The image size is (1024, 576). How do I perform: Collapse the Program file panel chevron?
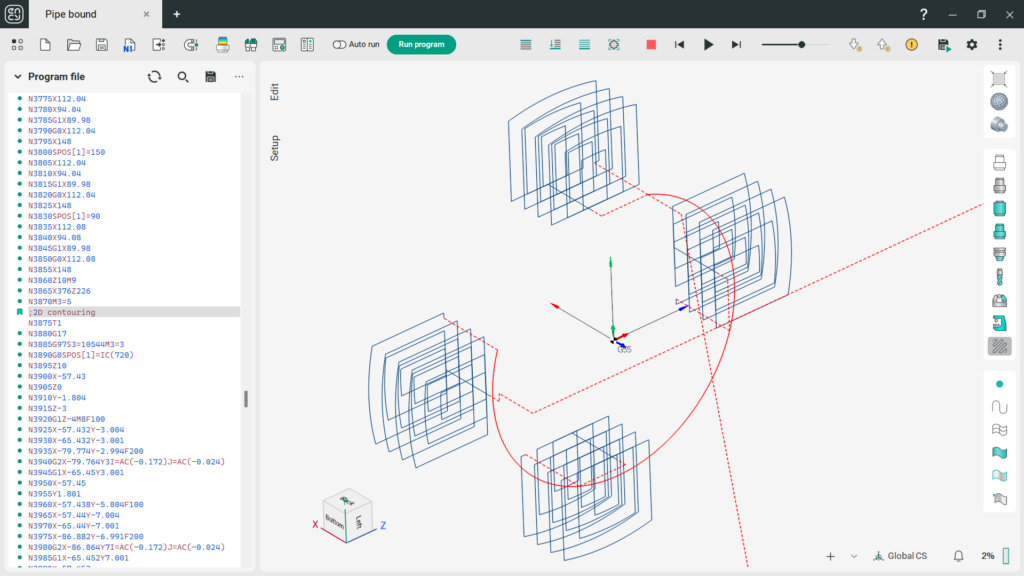click(x=18, y=76)
